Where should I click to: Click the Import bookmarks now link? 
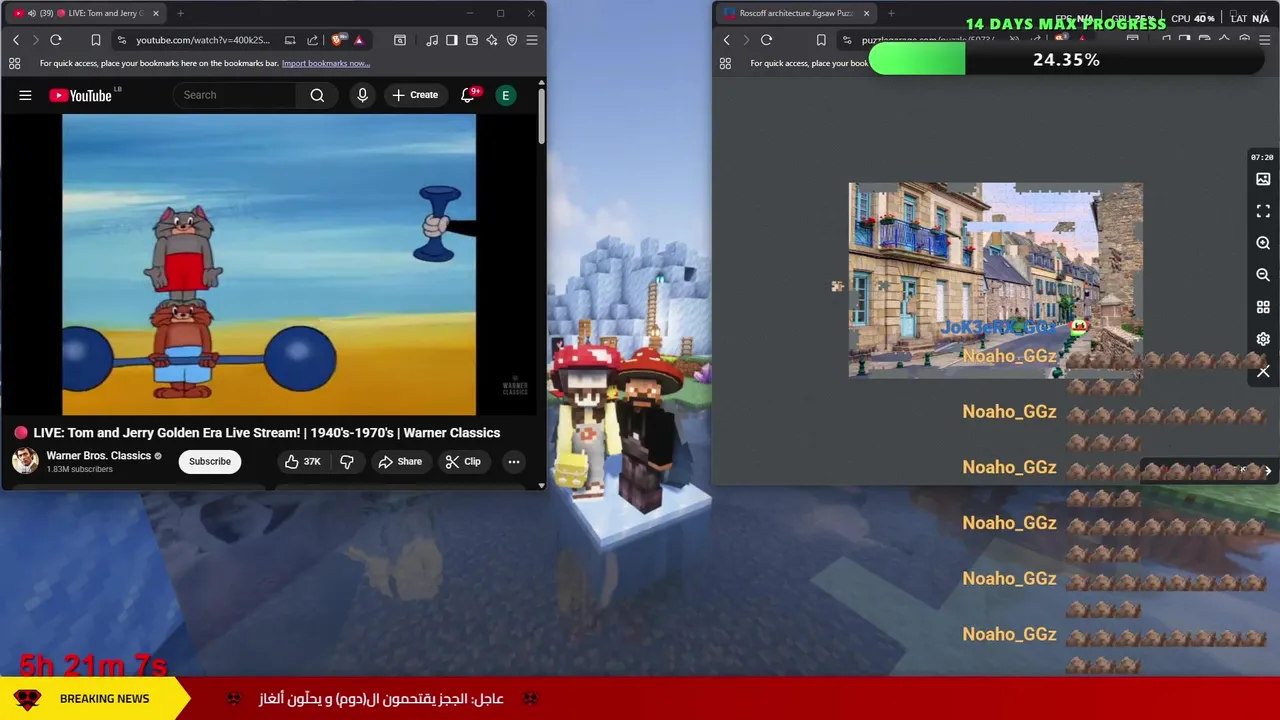326,63
